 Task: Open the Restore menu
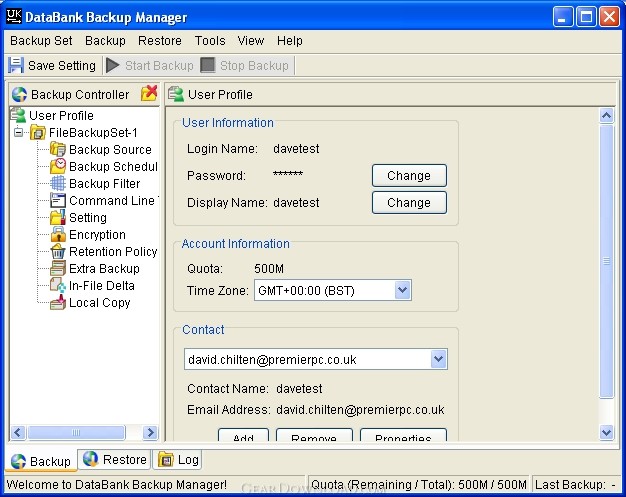(x=160, y=41)
